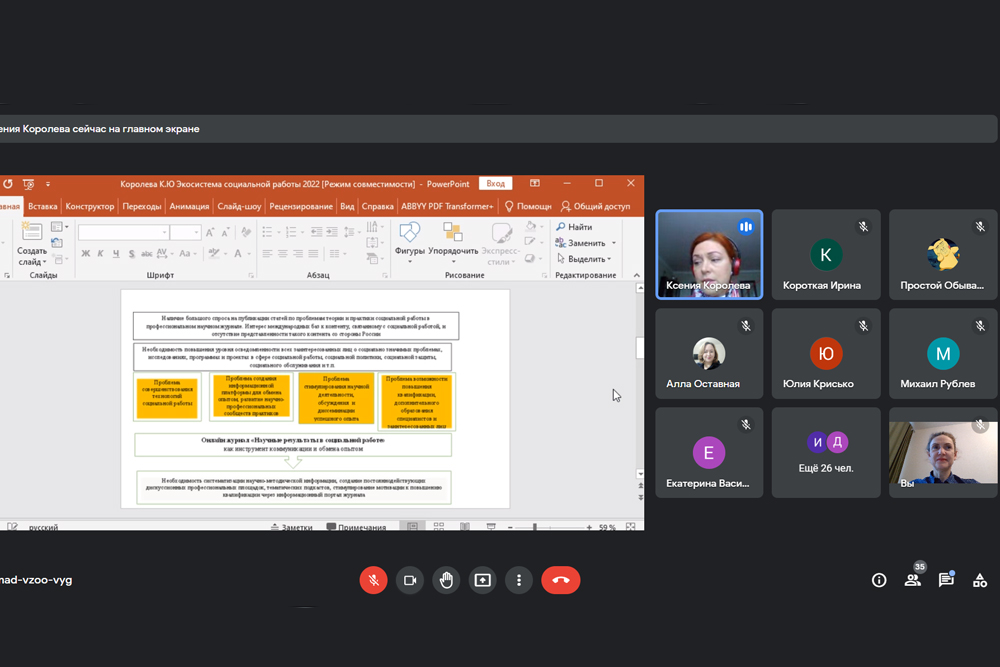
Task: Open the chat panel icon
Action: (x=946, y=580)
